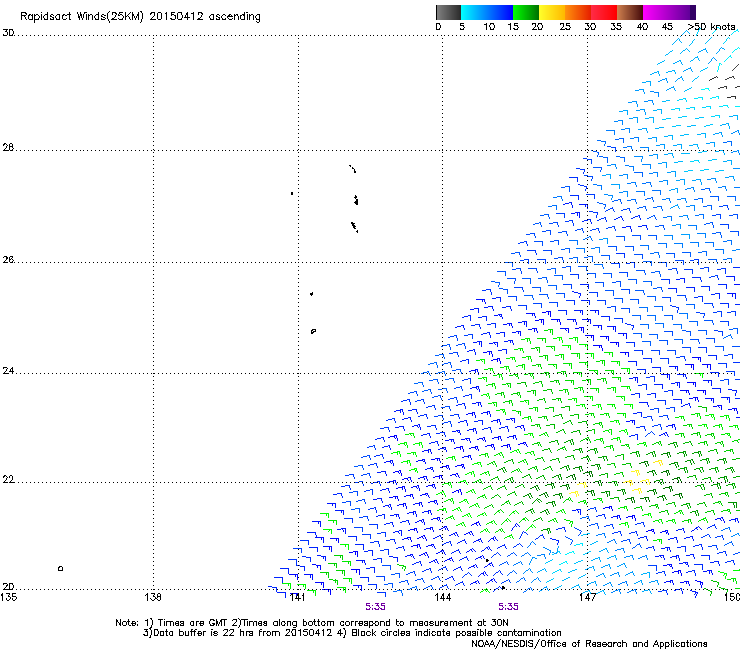Click latitude label '24' on left axis
This screenshot has height=650, width=740.
8,371
